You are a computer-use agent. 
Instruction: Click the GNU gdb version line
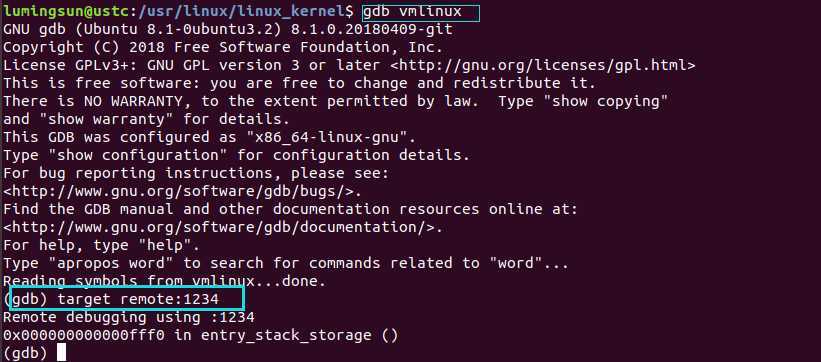(x=228, y=29)
